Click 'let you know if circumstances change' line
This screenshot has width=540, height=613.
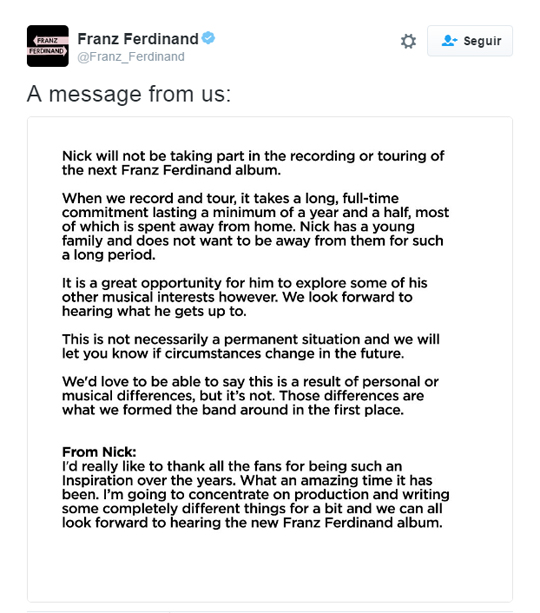[233, 353]
